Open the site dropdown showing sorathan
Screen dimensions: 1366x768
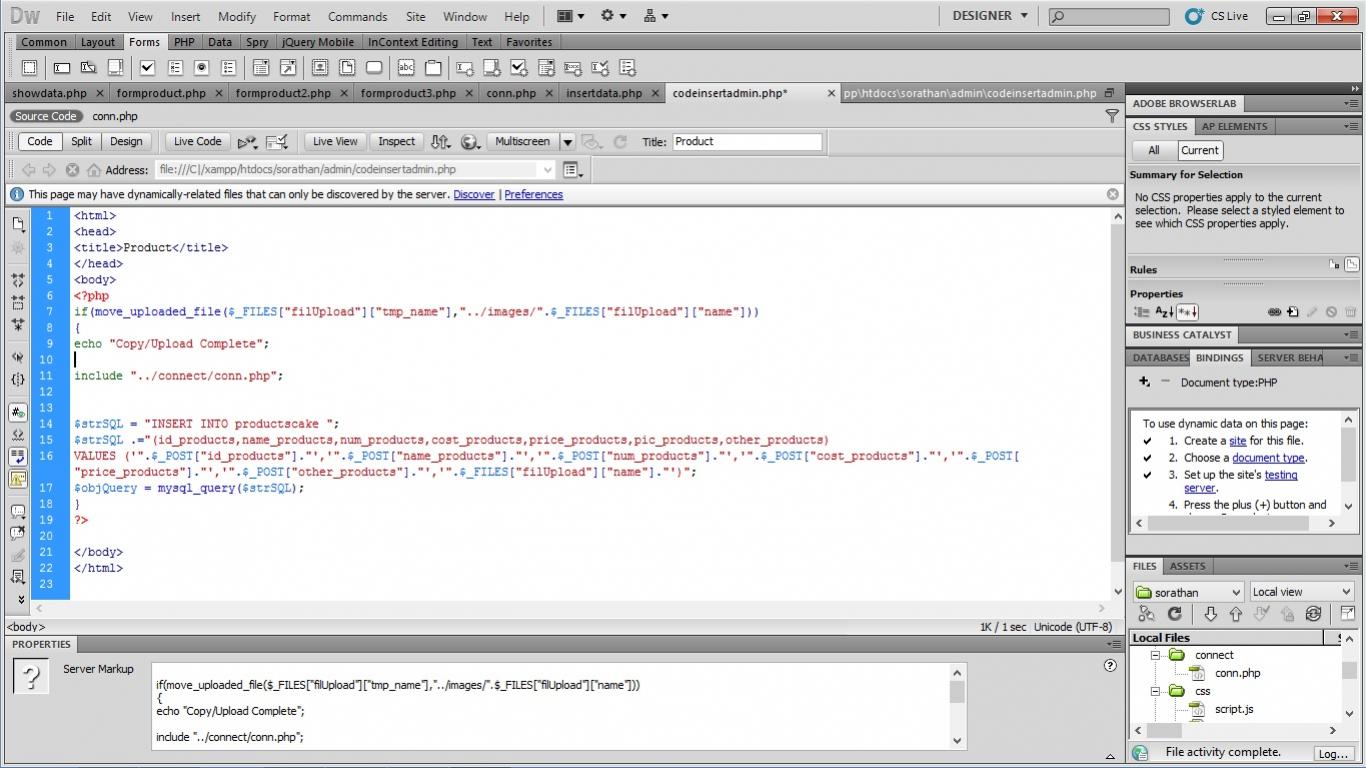[1189, 592]
